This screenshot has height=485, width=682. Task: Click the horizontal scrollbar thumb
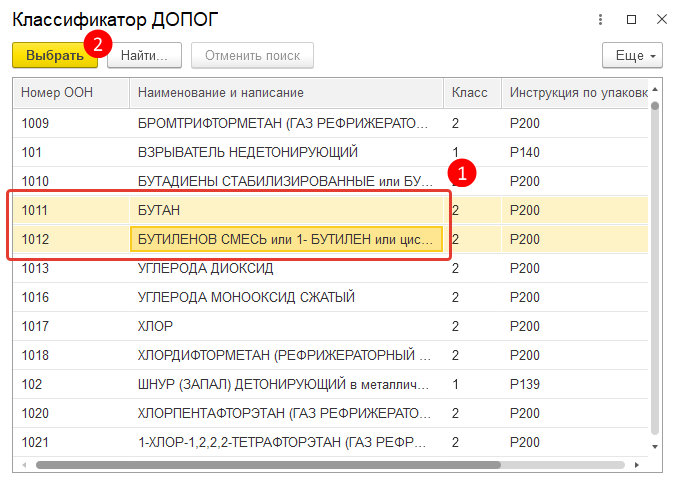pos(268,465)
